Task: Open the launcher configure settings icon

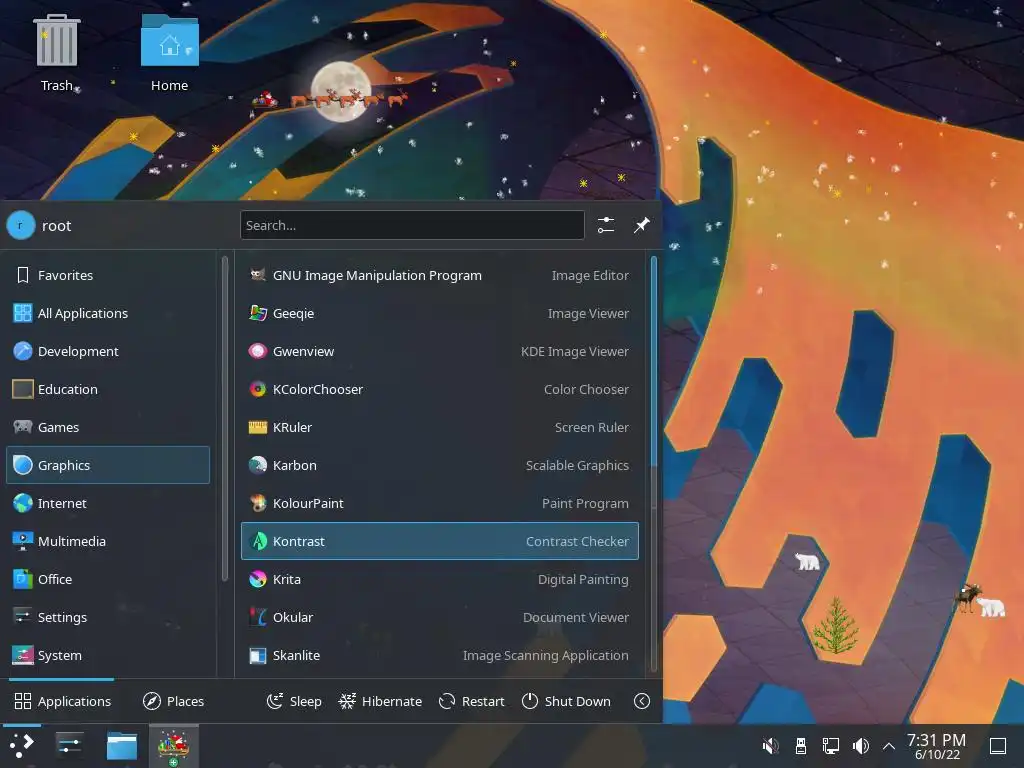Action: point(606,225)
